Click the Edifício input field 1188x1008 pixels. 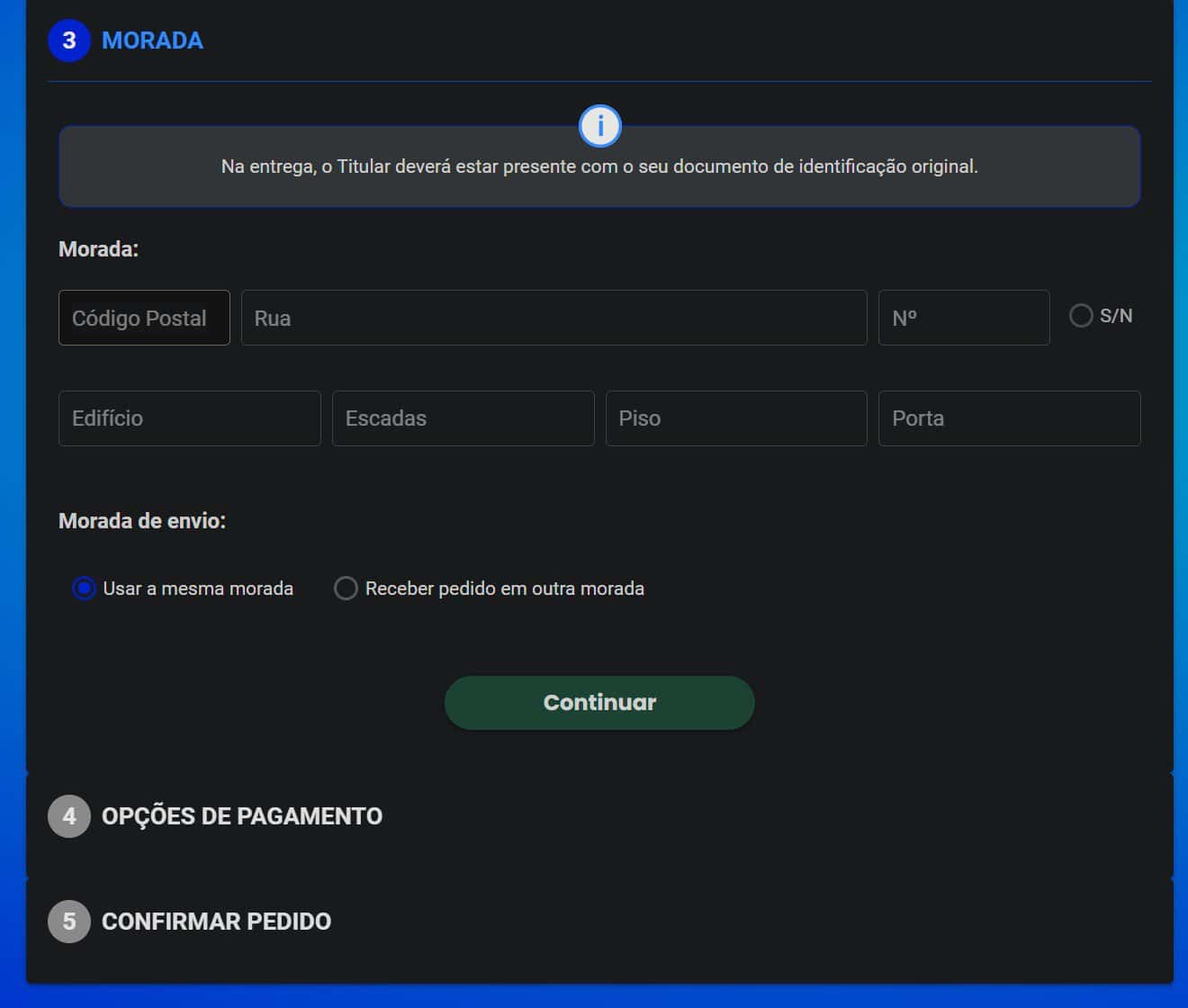pos(190,418)
